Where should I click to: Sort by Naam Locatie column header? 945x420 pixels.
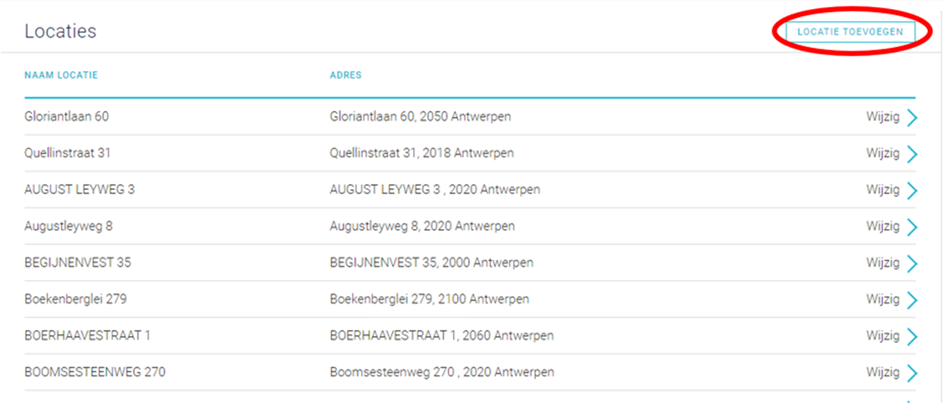coord(61,75)
